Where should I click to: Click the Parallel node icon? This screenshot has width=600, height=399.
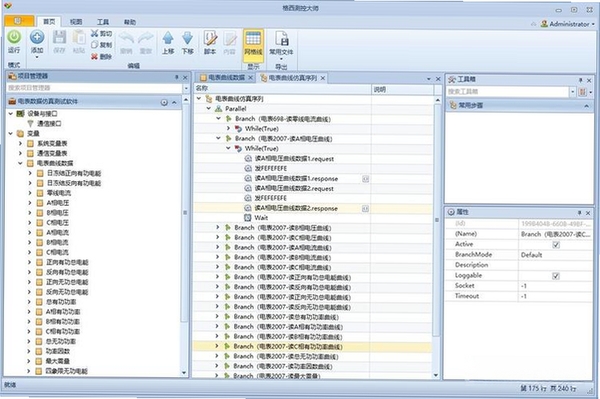click(x=218, y=109)
